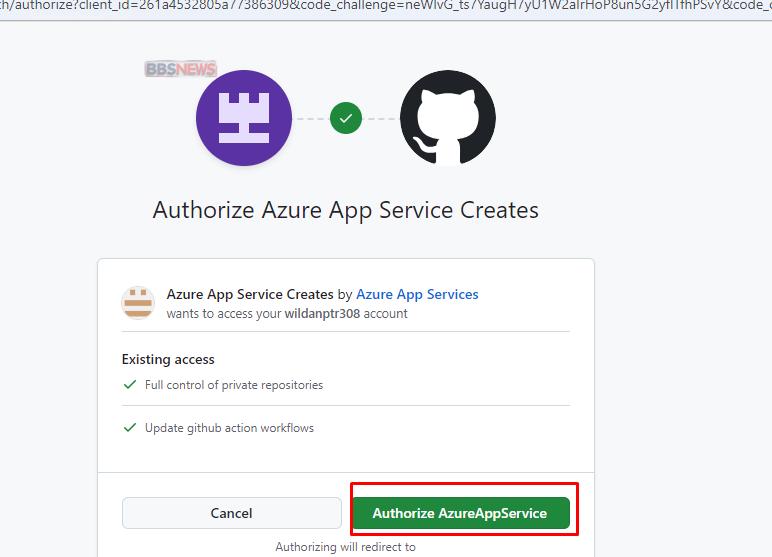Select Update github action workflows text
Viewport: 772px width, 557px height.
coord(229,428)
